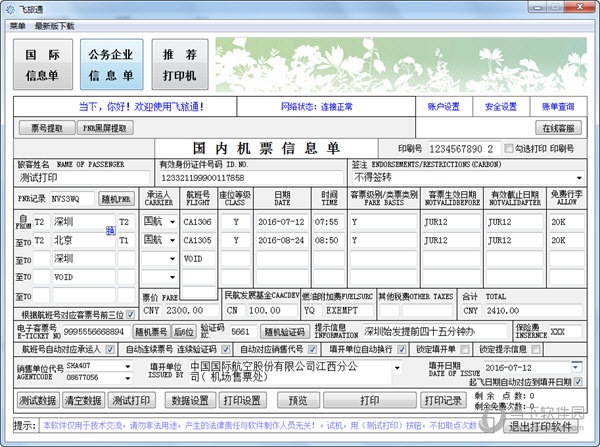Toggle the 勾选打印 印刷号 checkbox

(x=508, y=148)
